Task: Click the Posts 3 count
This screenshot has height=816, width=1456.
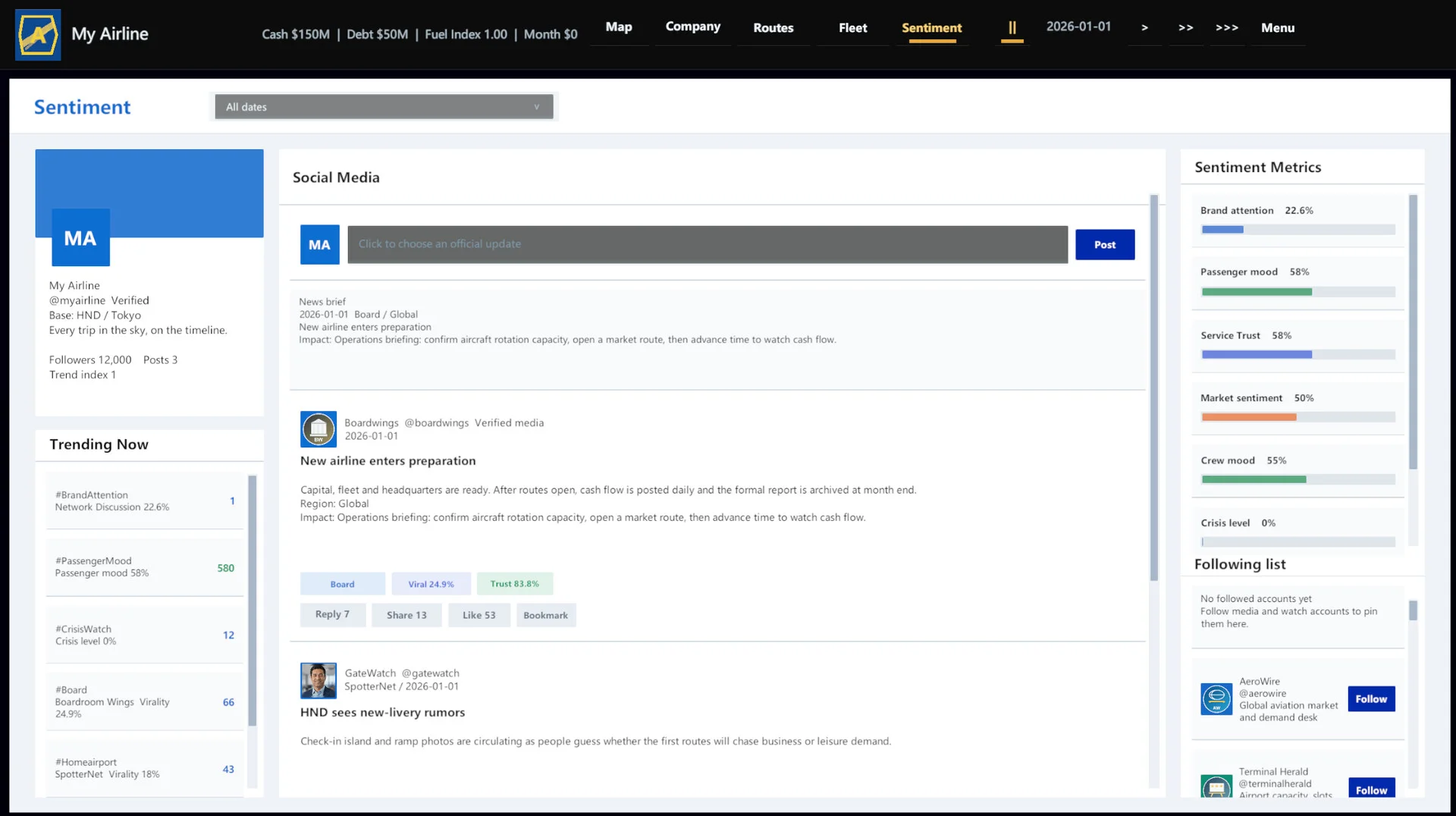Action: point(160,359)
